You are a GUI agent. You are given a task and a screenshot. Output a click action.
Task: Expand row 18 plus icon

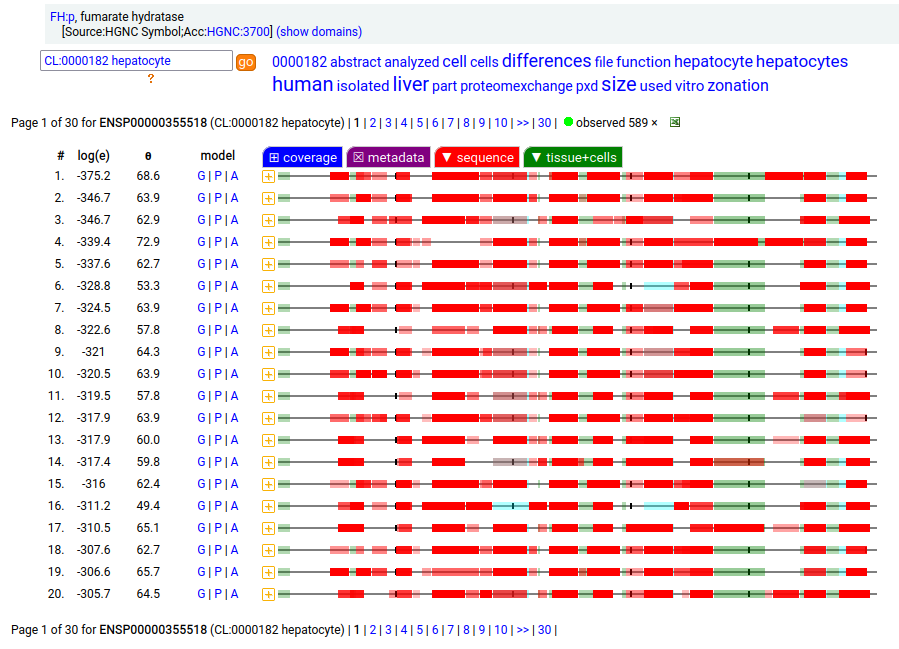pos(268,550)
